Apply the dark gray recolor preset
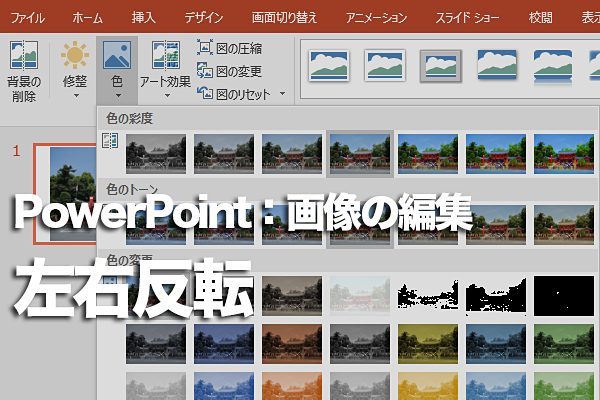 point(156,344)
